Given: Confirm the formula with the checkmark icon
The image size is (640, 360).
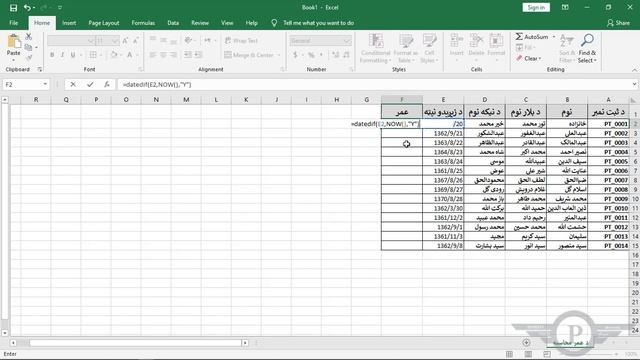Looking at the screenshot, I should point(90,84).
